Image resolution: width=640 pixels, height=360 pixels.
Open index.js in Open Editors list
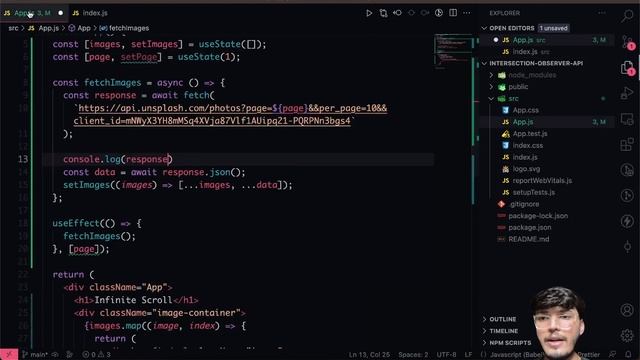(x=547, y=52)
